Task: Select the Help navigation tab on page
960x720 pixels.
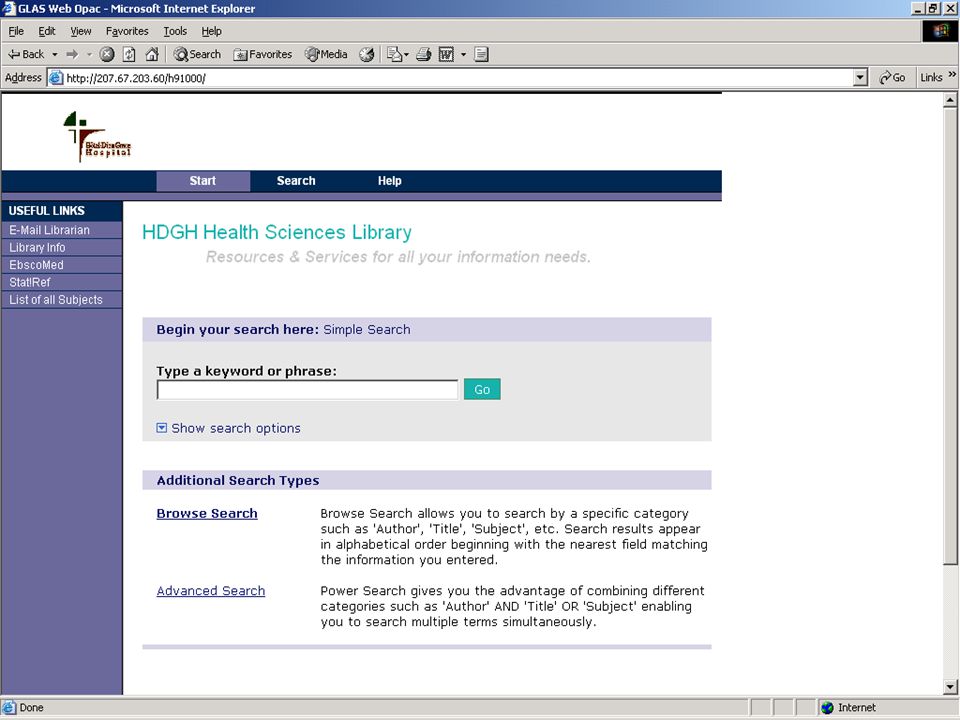Action: [389, 181]
